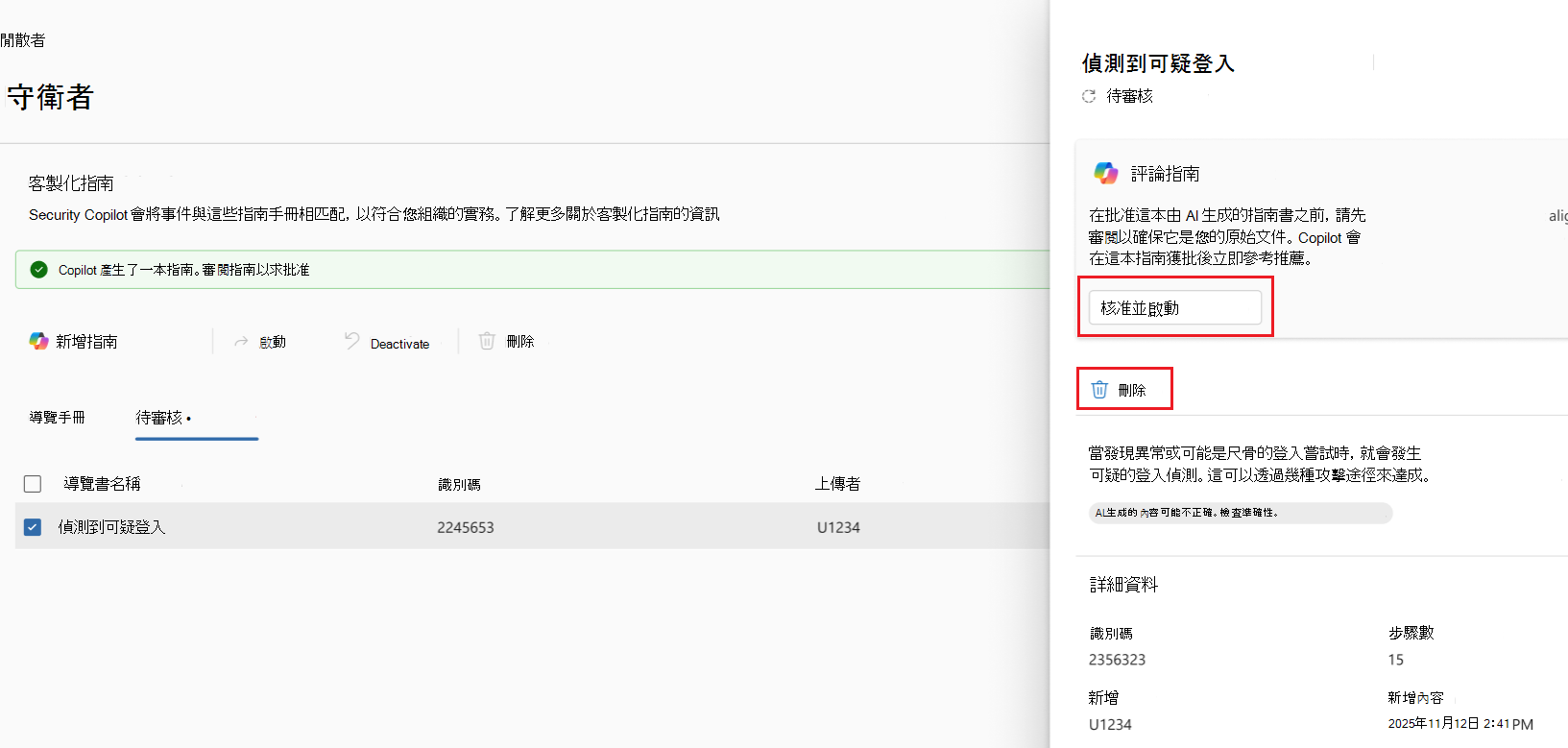Uncheck the 偵測到可疑登入 row checkbox
The width and height of the screenshot is (1568, 748).
click(33, 527)
